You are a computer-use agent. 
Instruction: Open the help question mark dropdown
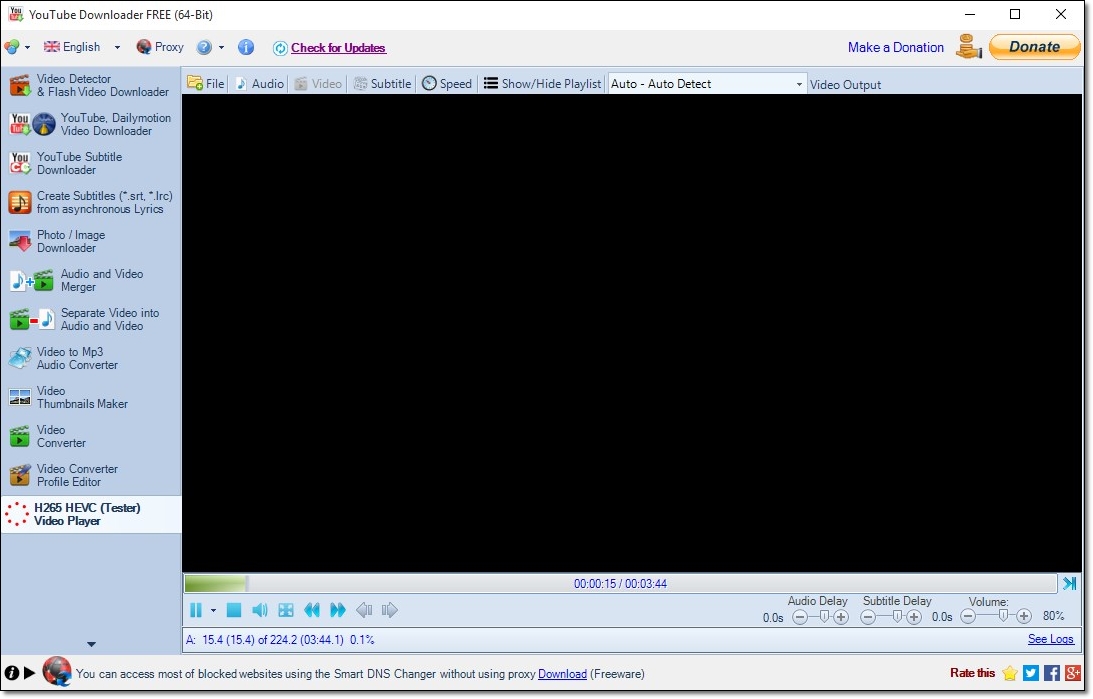(210, 47)
